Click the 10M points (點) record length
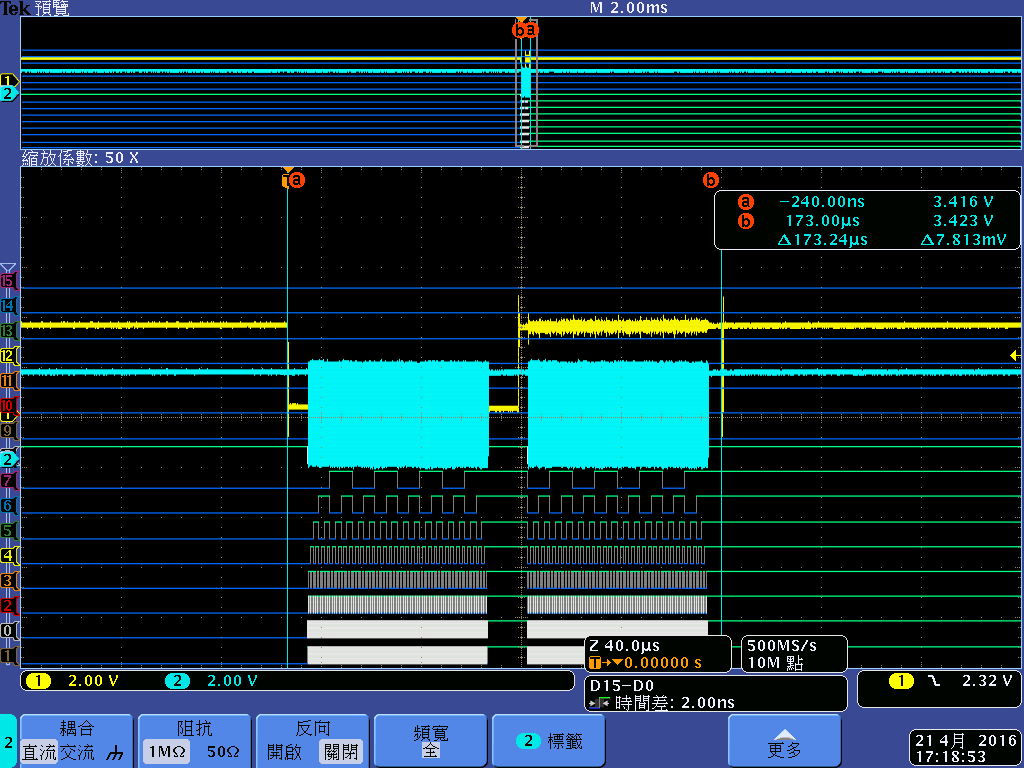Viewport: 1024px width, 768px height. [x=775, y=663]
